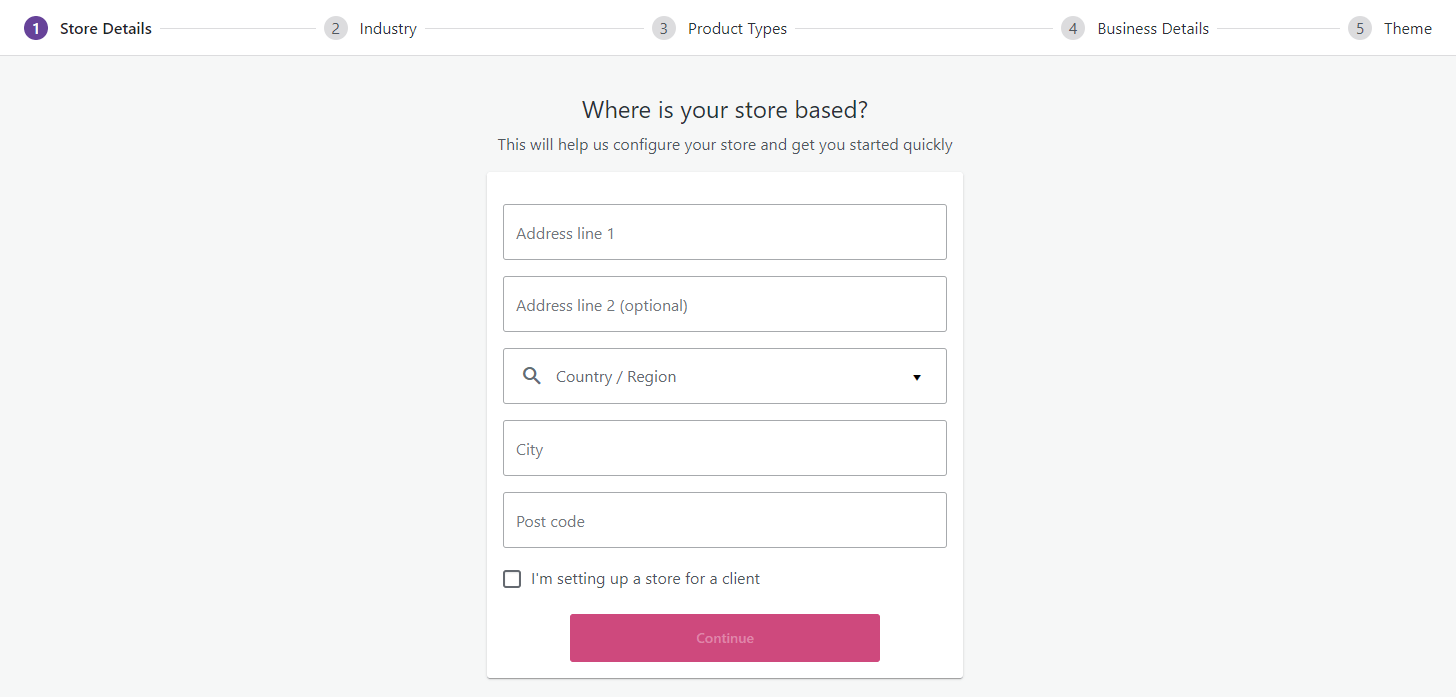This screenshot has height=697, width=1456.
Task: Click the magnifier icon in Country field
Action: [x=532, y=377]
